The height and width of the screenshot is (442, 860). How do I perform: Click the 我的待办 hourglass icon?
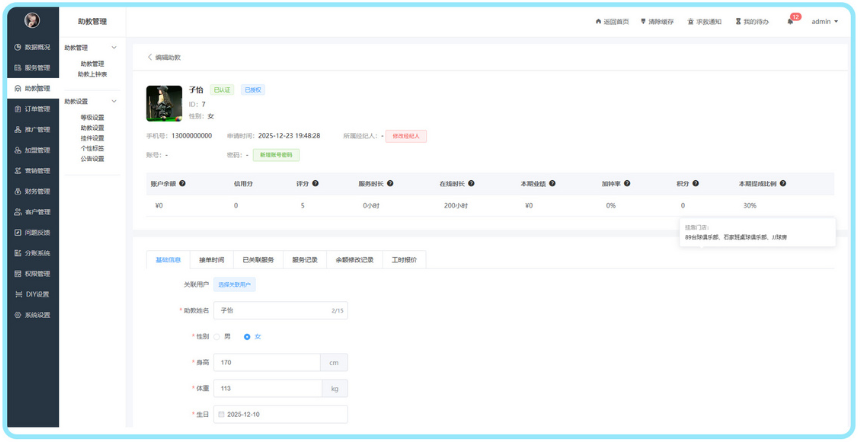coord(738,21)
